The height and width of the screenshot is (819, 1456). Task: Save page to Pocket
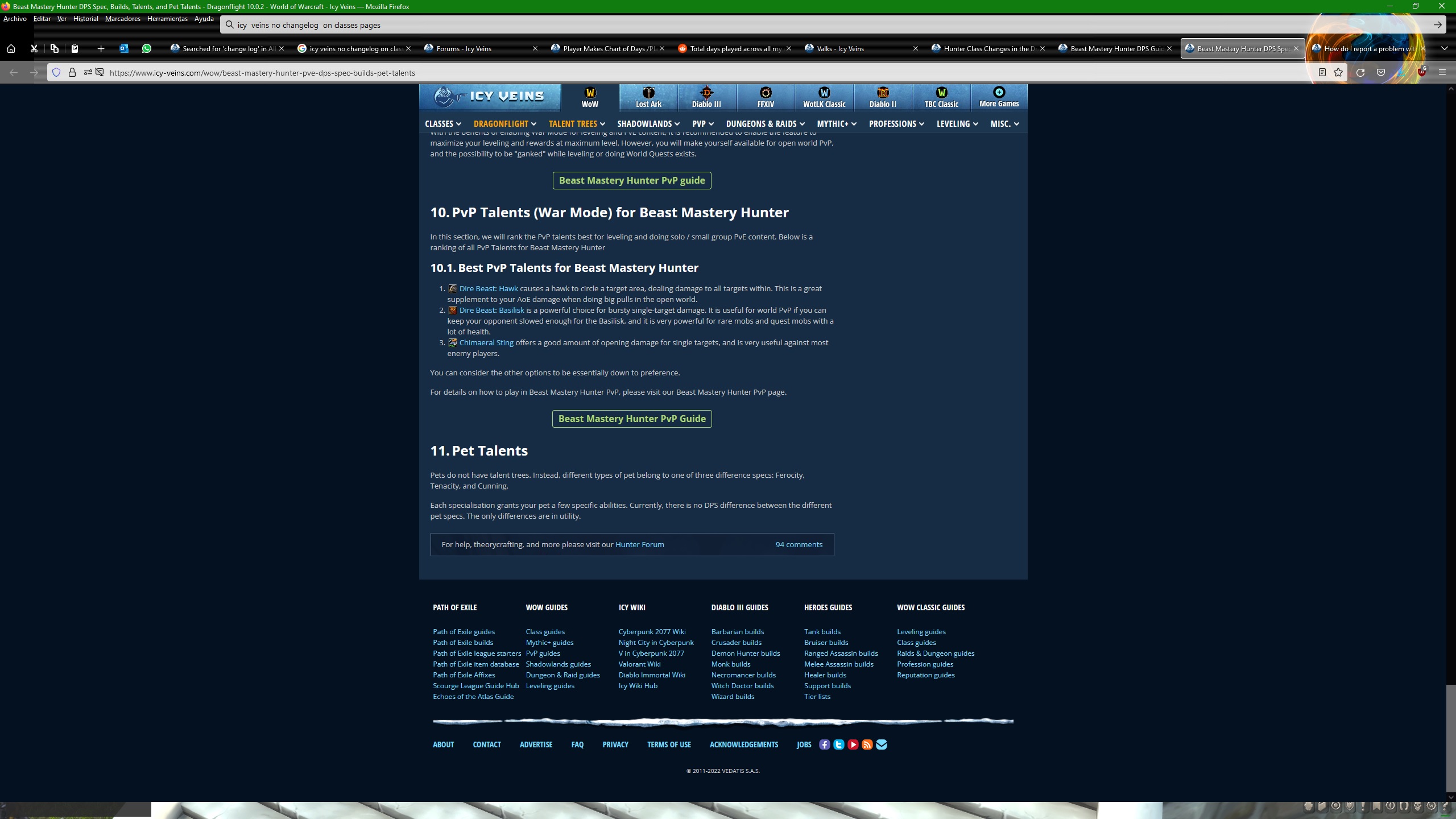[1381, 72]
